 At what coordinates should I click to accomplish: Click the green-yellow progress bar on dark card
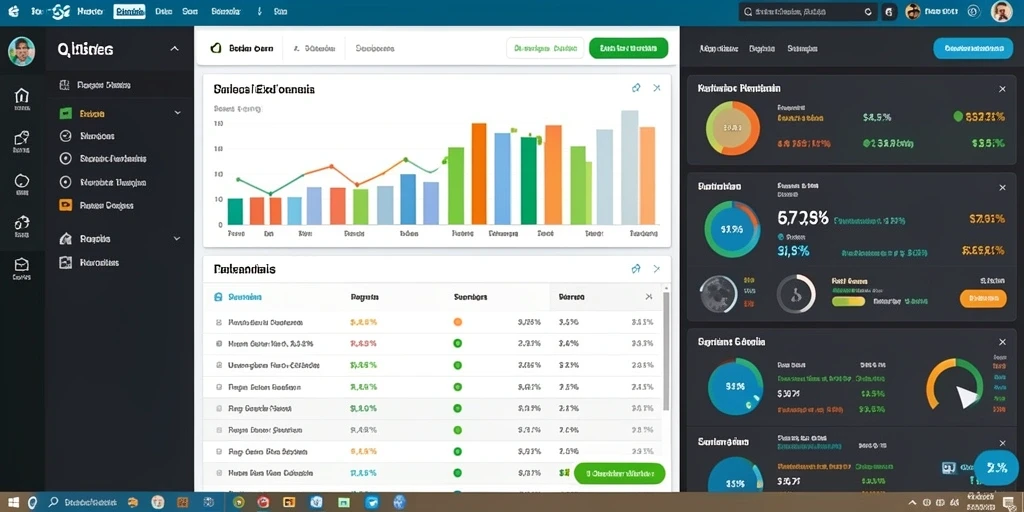coord(848,302)
